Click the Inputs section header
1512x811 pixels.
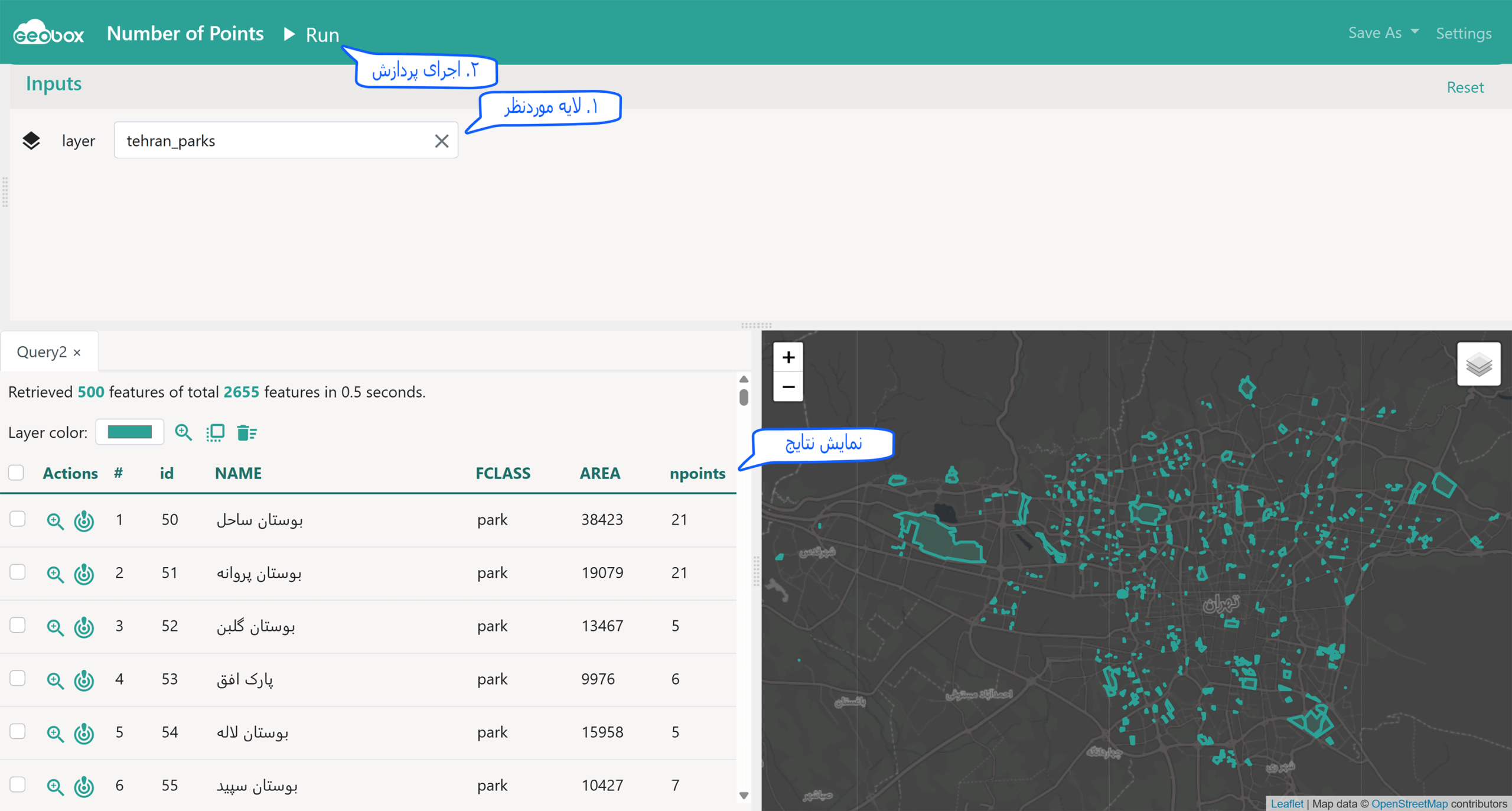54,83
